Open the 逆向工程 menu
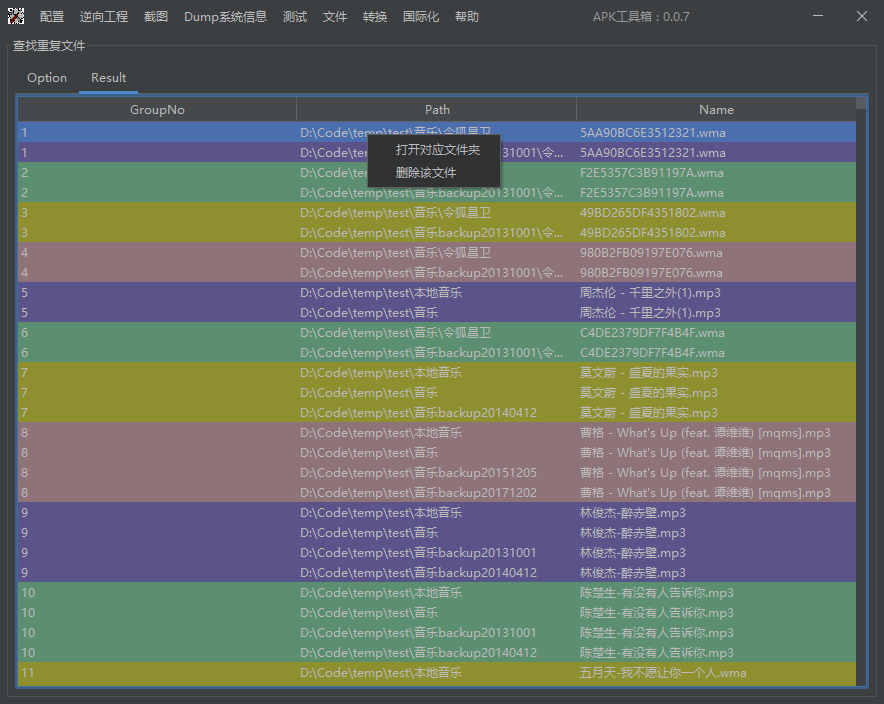The height and width of the screenshot is (704, 884). pyautogui.click(x=103, y=16)
